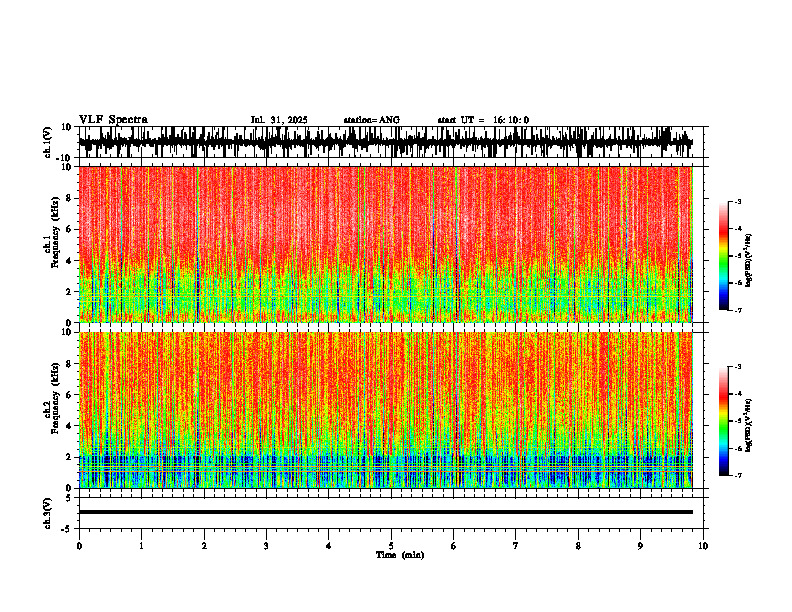Click the time axis tick label '3'
Viewport: 792px width, 612px height.
(x=266, y=546)
